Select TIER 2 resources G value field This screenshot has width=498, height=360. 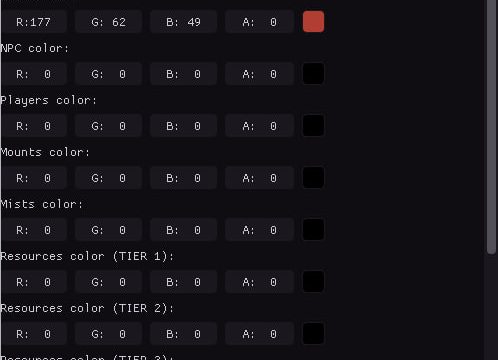click(109, 334)
